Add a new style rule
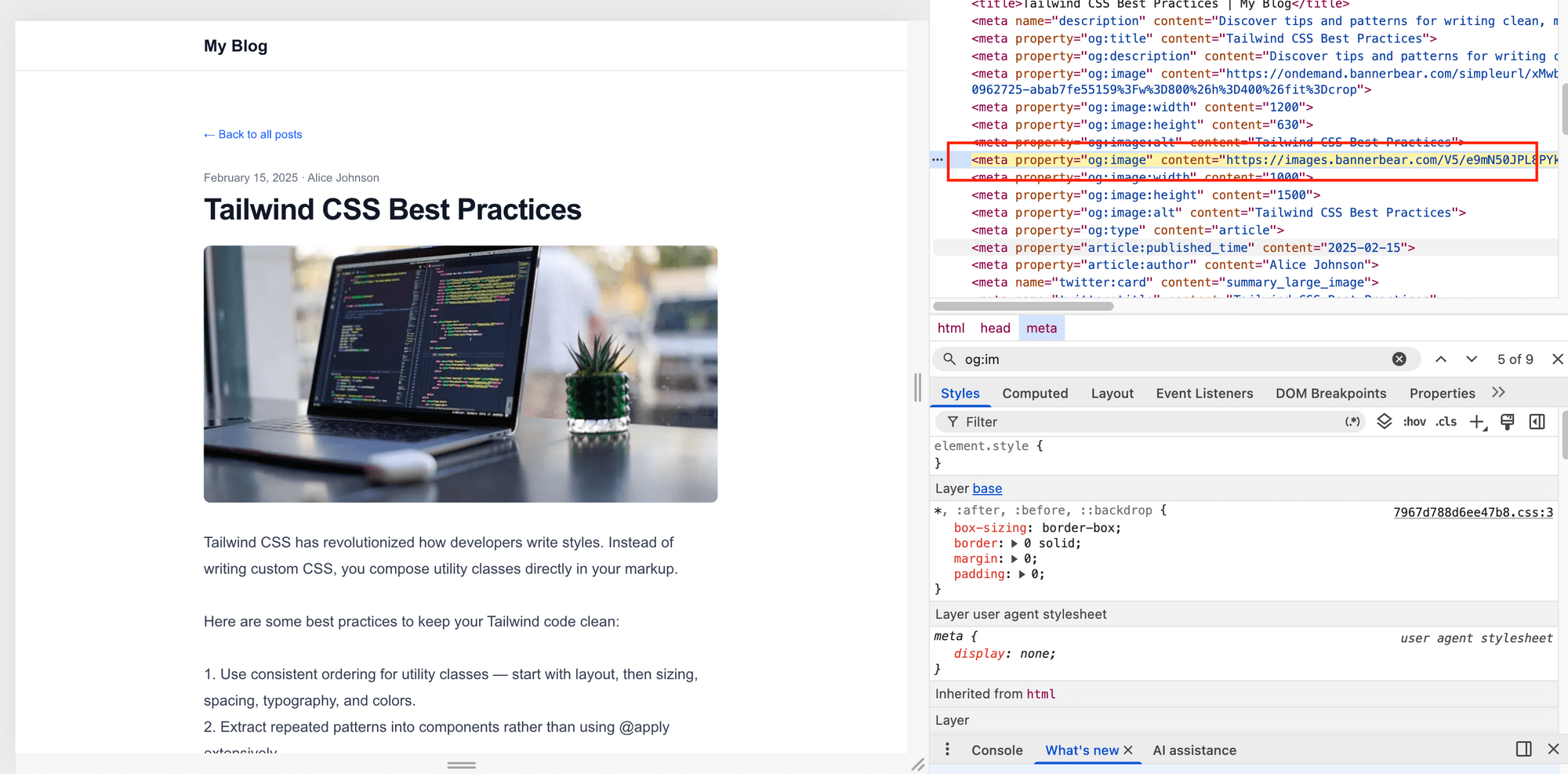This screenshot has width=1568, height=774. pyautogui.click(x=1478, y=422)
